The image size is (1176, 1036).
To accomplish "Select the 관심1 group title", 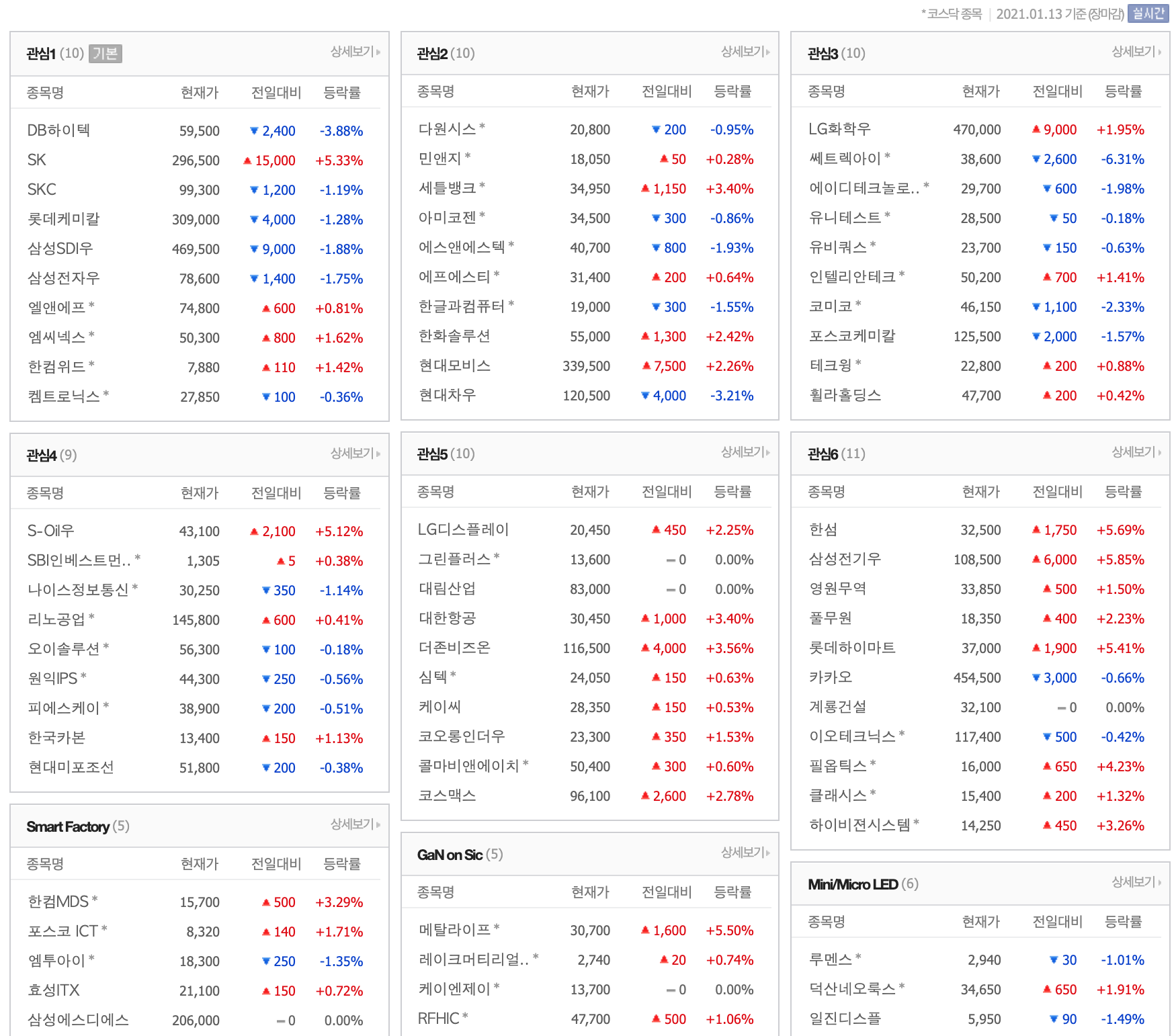I will pyautogui.click(x=41, y=54).
